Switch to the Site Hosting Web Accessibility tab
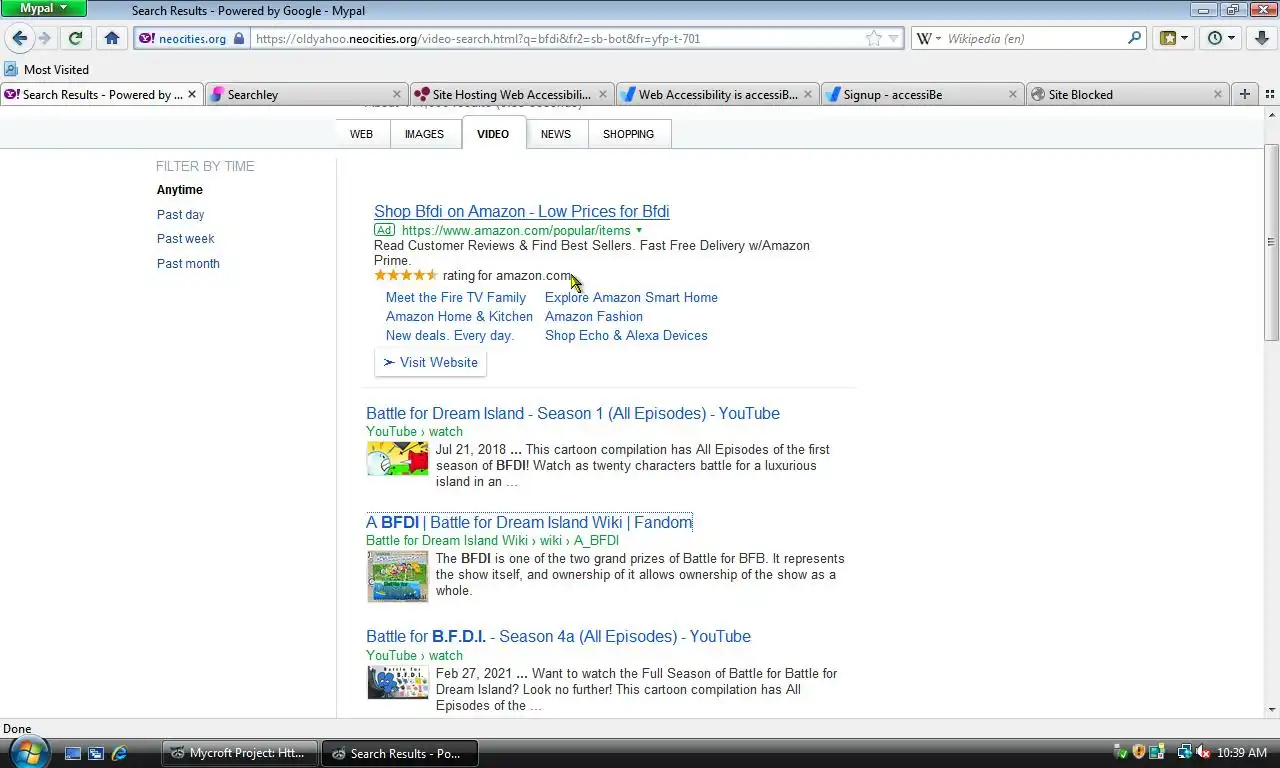The image size is (1280, 768). 511,94
